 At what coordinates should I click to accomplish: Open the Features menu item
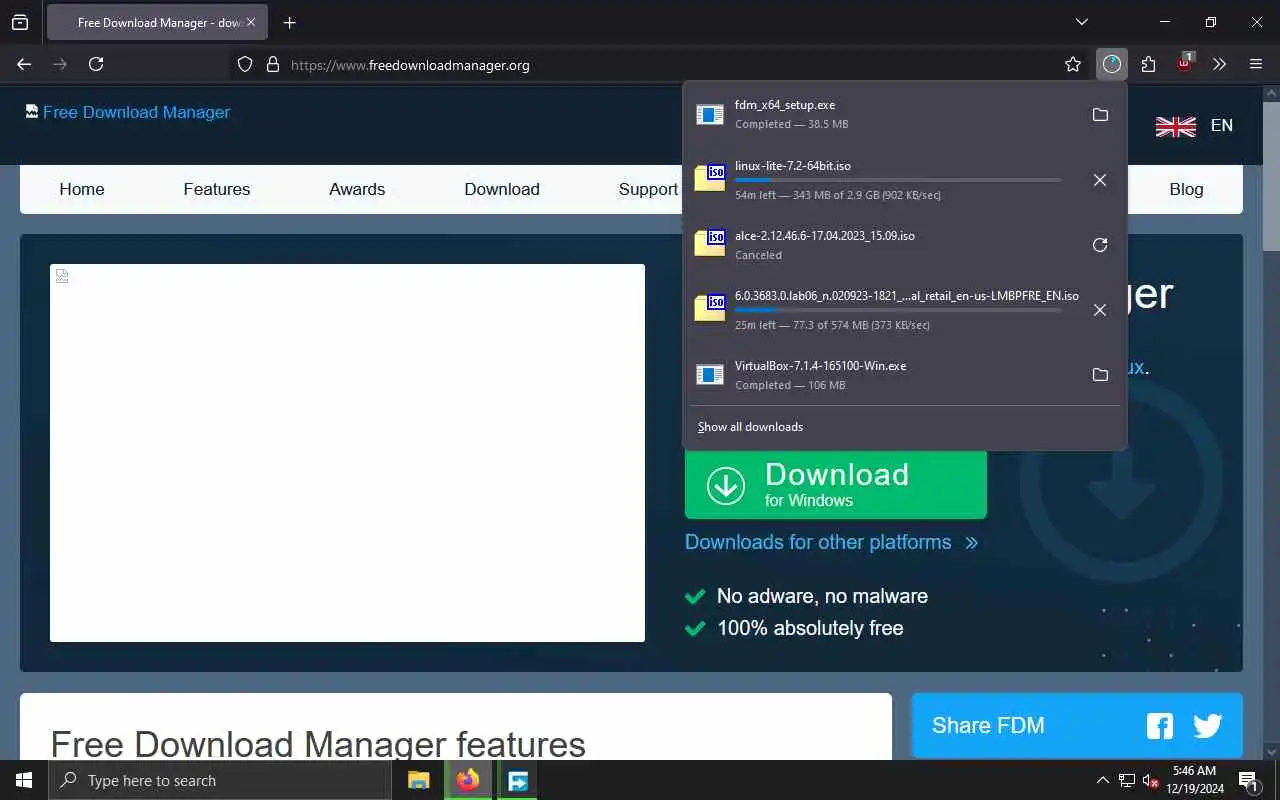pyautogui.click(x=217, y=189)
